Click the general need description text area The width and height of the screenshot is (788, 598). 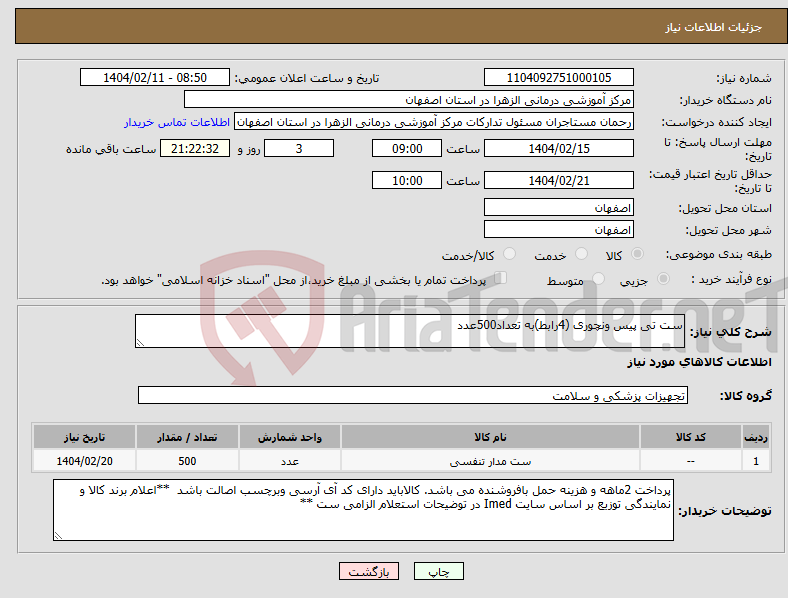coord(410,331)
